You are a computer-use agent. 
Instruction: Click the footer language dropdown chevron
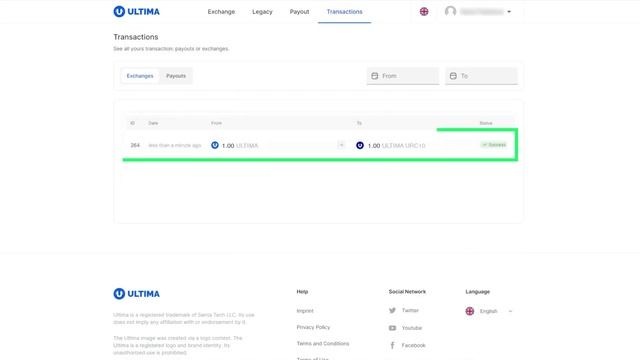point(510,311)
